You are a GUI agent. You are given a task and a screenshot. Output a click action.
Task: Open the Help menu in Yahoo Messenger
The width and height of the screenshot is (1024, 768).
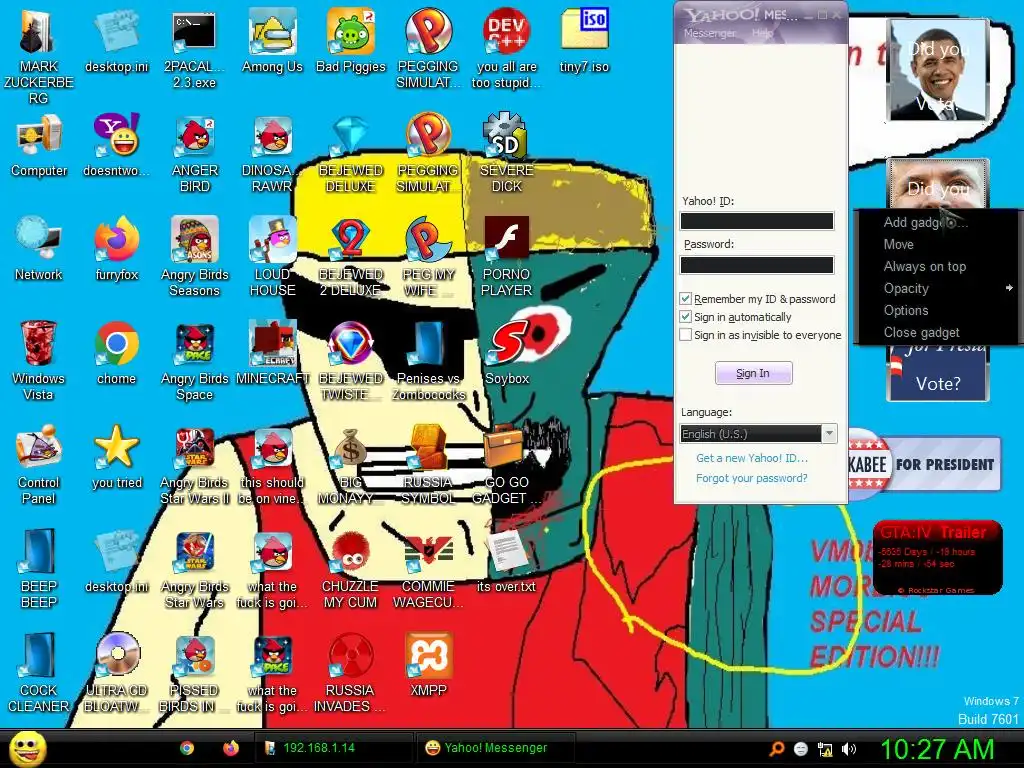(x=762, y=33)
